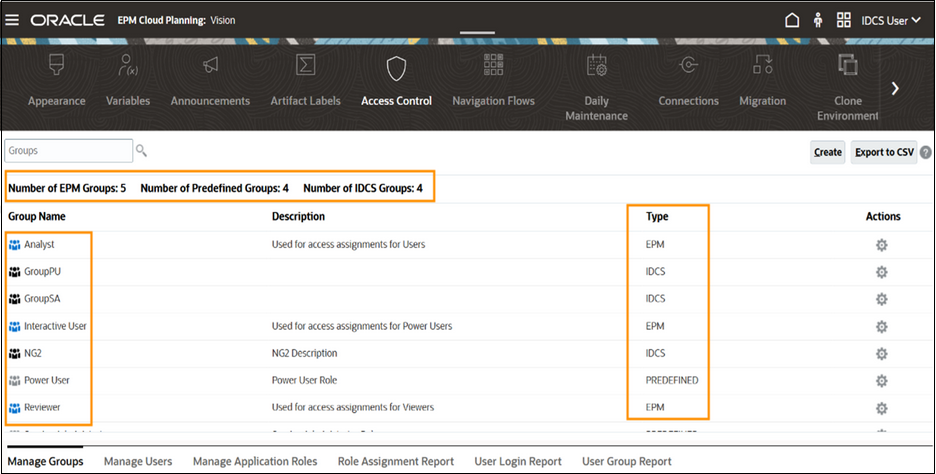Select the Analyst group name
This screenshot has width=936, height=474.
(x=39, y=245)
